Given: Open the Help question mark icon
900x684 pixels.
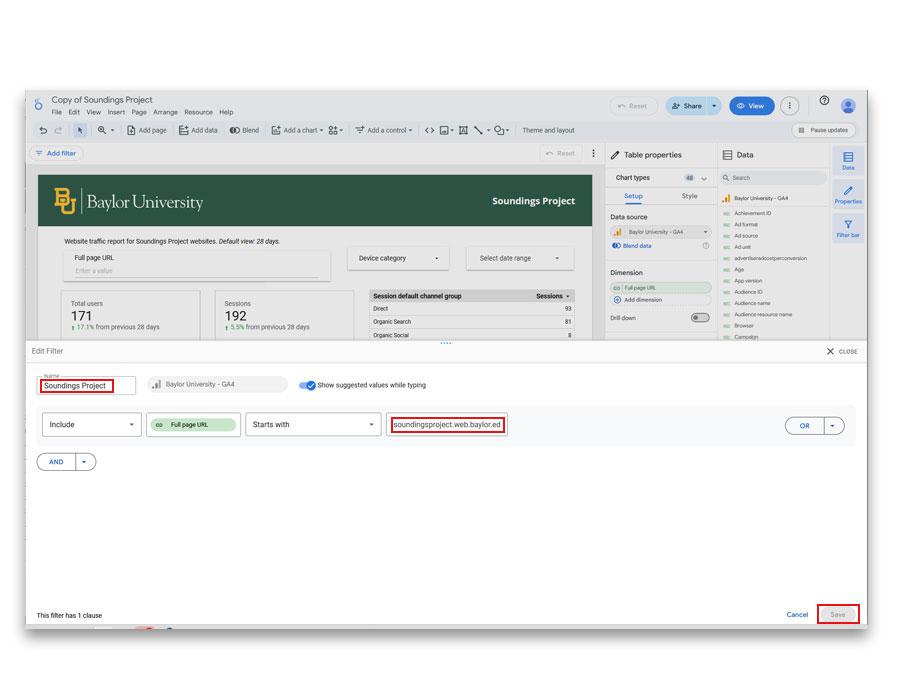Looking at the screenshot, I should (824, 100).
